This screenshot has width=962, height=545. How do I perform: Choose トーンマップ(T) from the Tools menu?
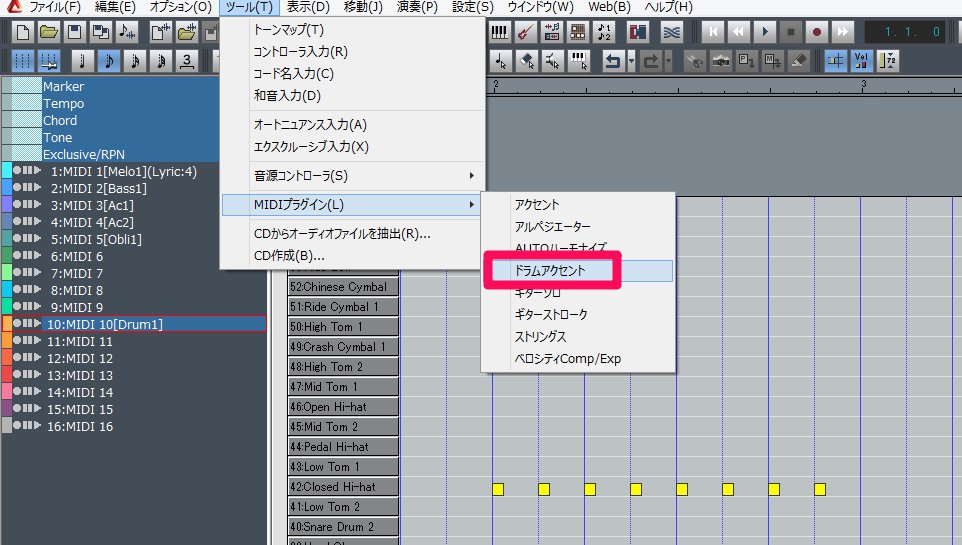click(x=289, y=30)
